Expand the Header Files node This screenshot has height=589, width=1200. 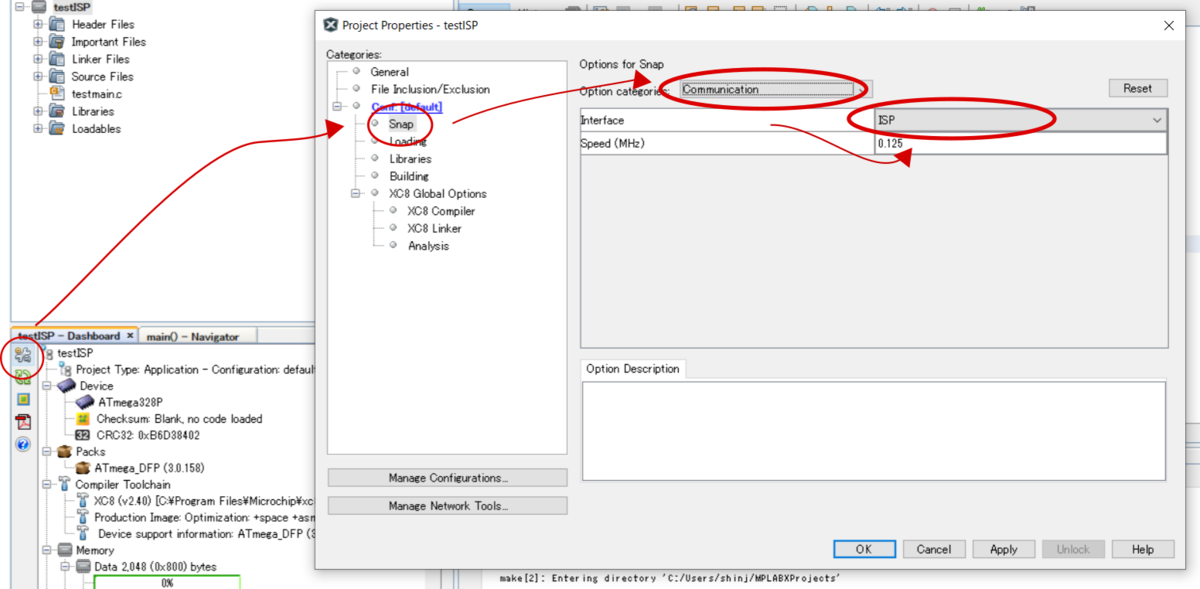pos(38,24)
